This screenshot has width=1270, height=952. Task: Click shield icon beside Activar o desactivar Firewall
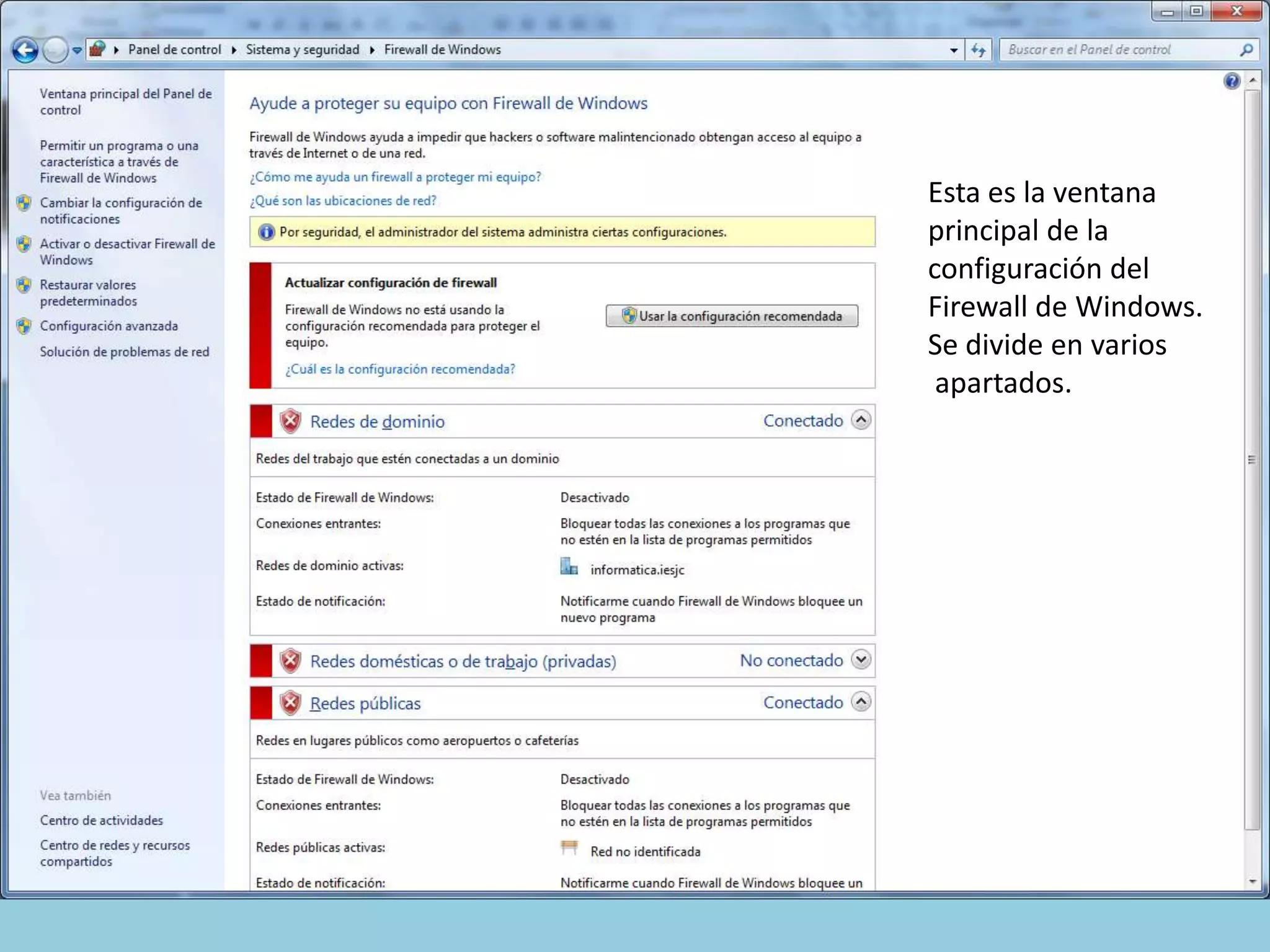(x=24, y=244)
